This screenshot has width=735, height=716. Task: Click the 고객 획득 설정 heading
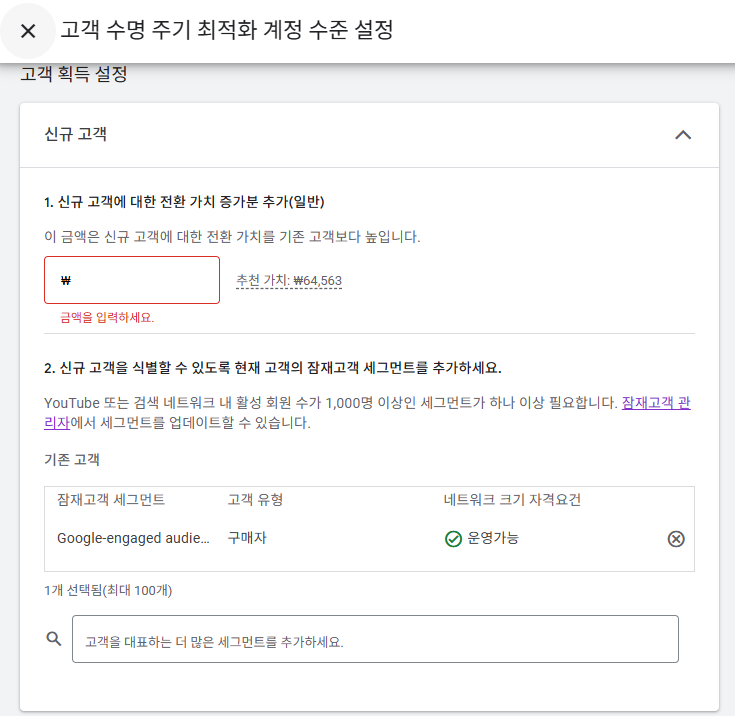tap(74, 74)
